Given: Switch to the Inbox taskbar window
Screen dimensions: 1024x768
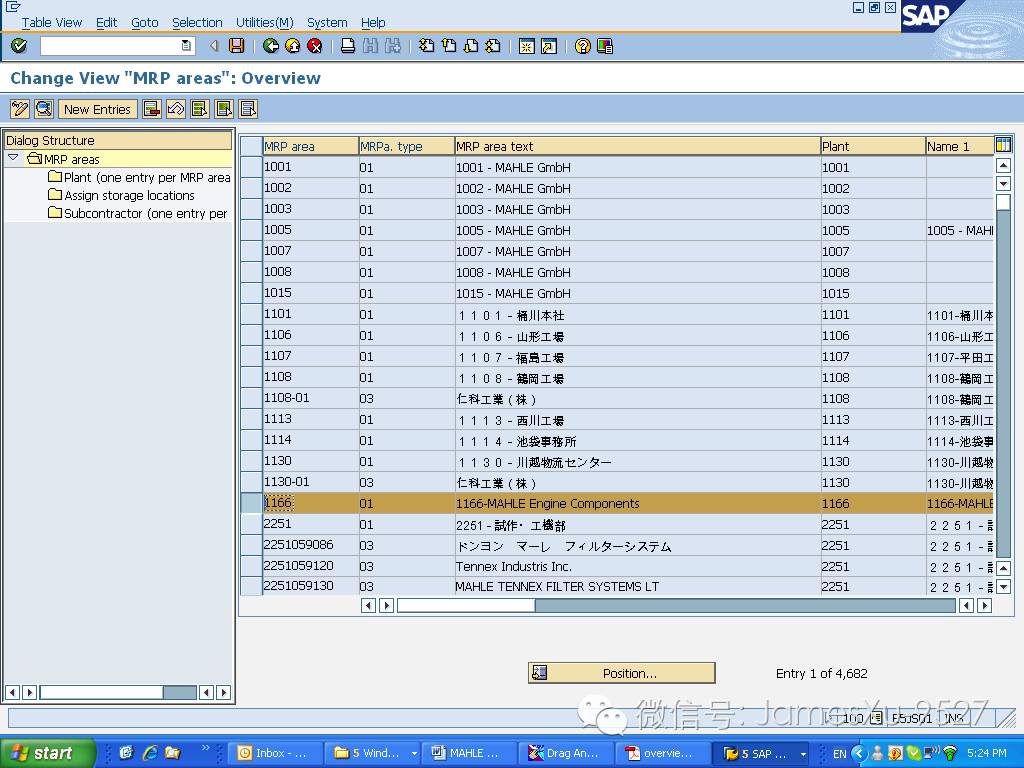Looking at the screenshot, I should pos(275,753).
